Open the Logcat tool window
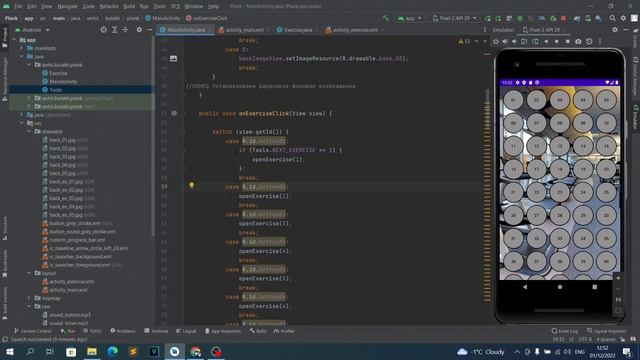Screen dimensions: 640x360 (x=186, y=331)
